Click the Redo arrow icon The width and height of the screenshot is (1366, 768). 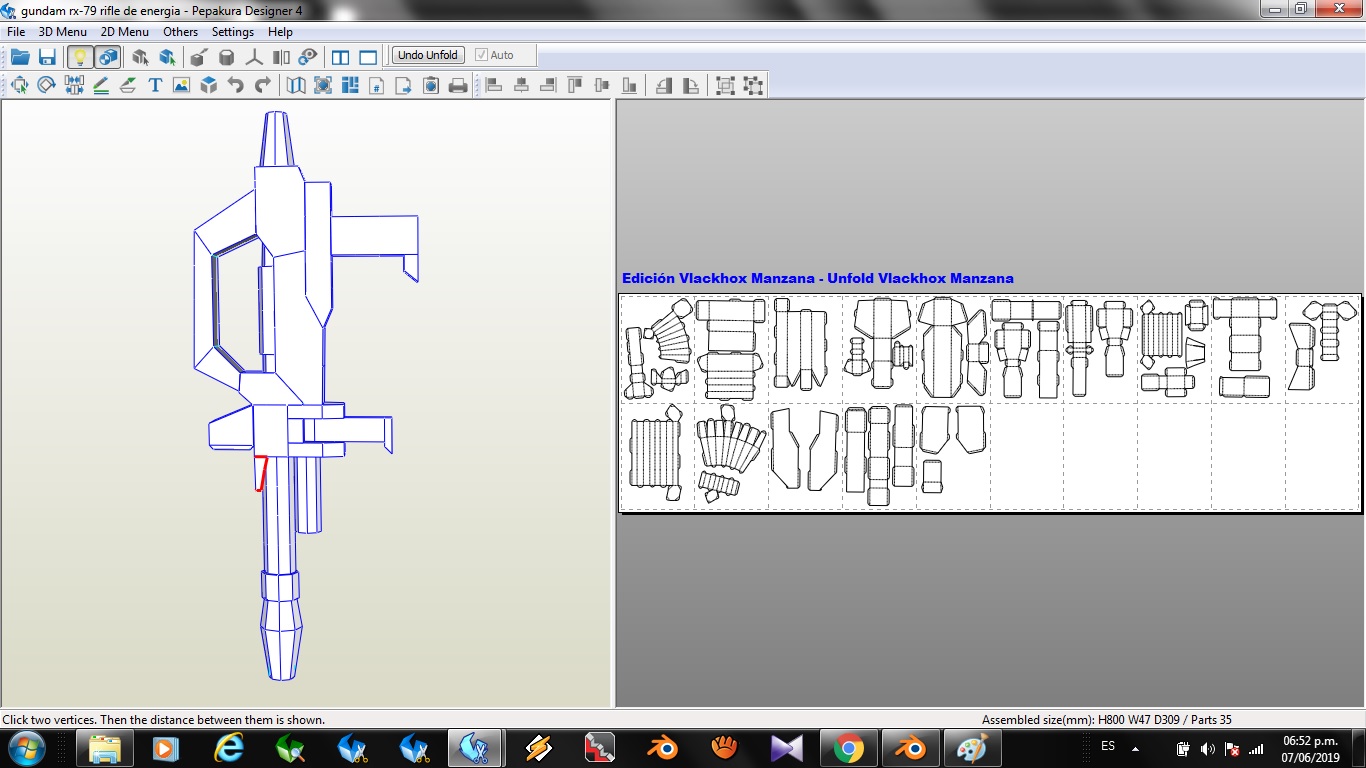pyautogui.click(x=263, y=85)
